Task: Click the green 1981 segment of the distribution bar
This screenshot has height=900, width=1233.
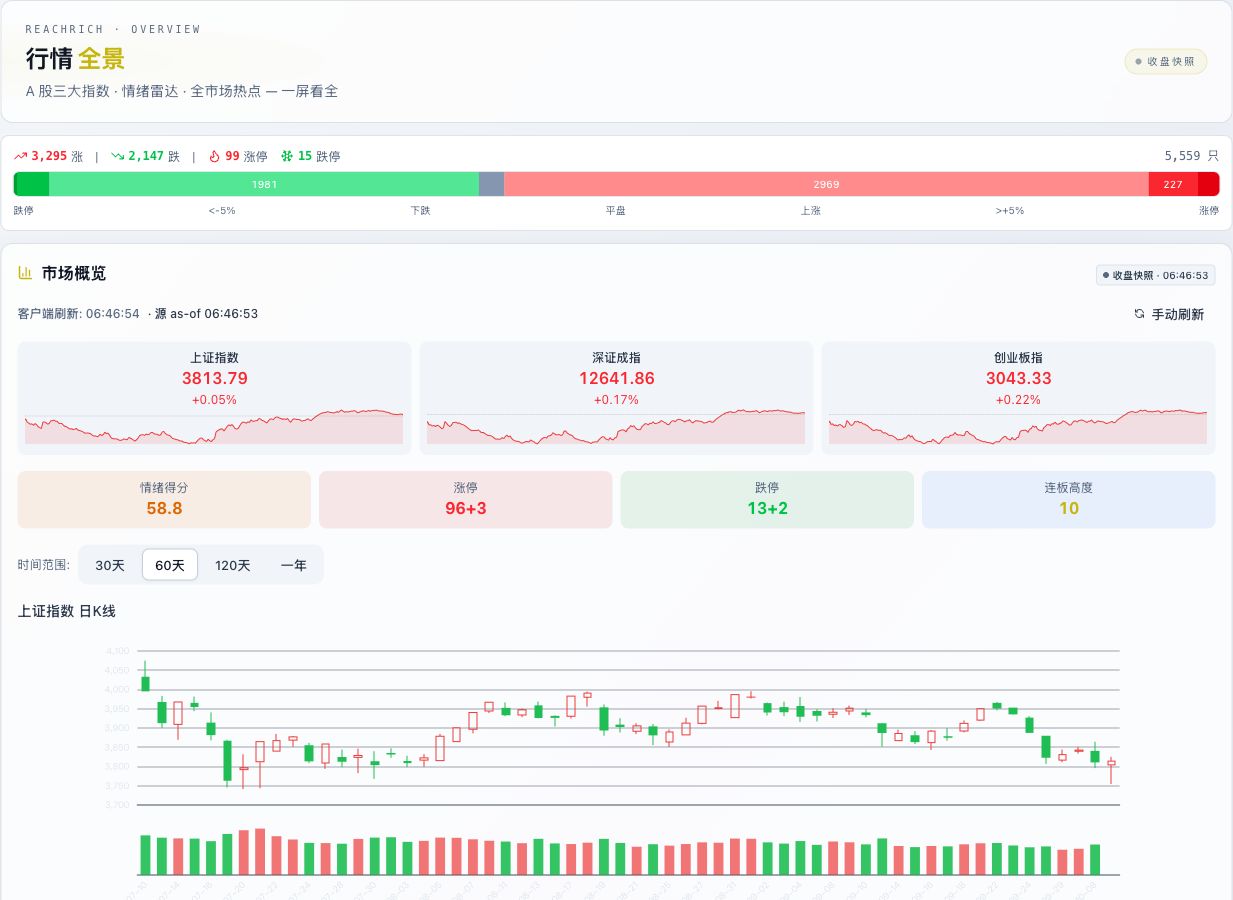Action: [264, 184]
